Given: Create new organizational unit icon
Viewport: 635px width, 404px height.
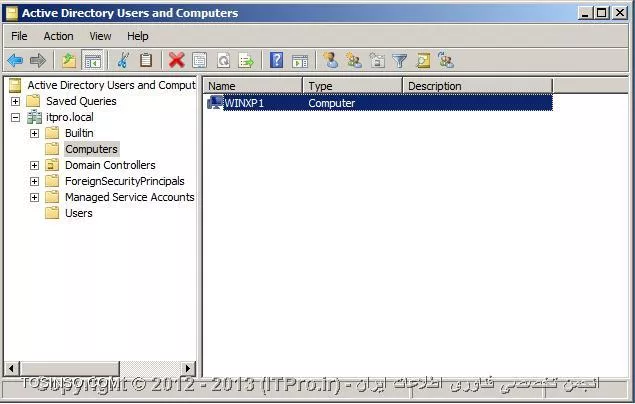Looking at the screenshot, I should (377, 61).
